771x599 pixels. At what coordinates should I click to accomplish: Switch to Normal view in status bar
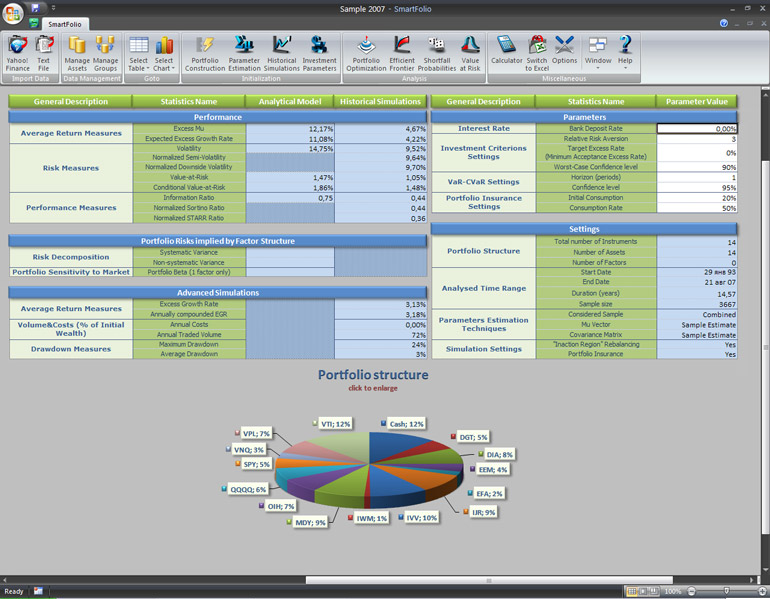(x=632, y=591)
